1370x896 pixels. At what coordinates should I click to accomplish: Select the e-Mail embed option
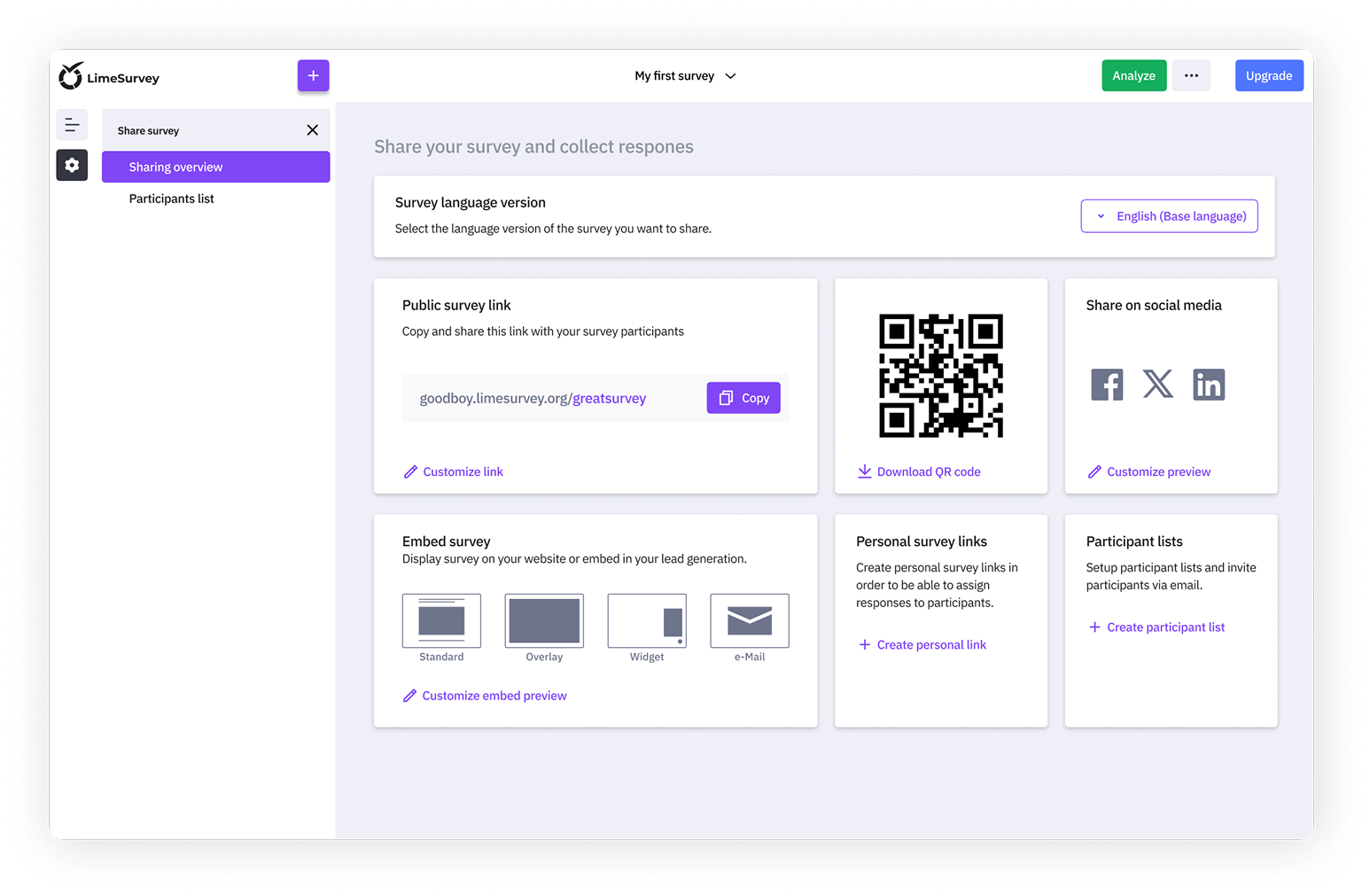coord(749,620)
